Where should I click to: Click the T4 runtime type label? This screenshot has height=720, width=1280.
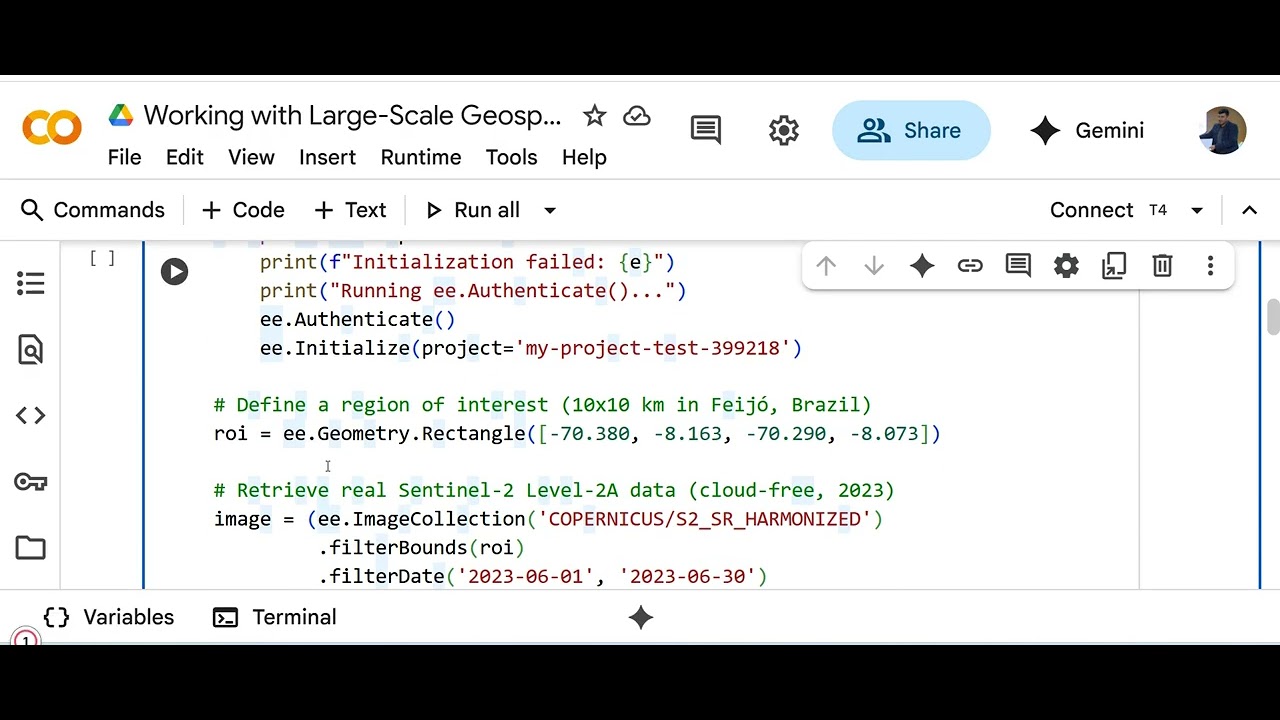(x=1158, y=210)
